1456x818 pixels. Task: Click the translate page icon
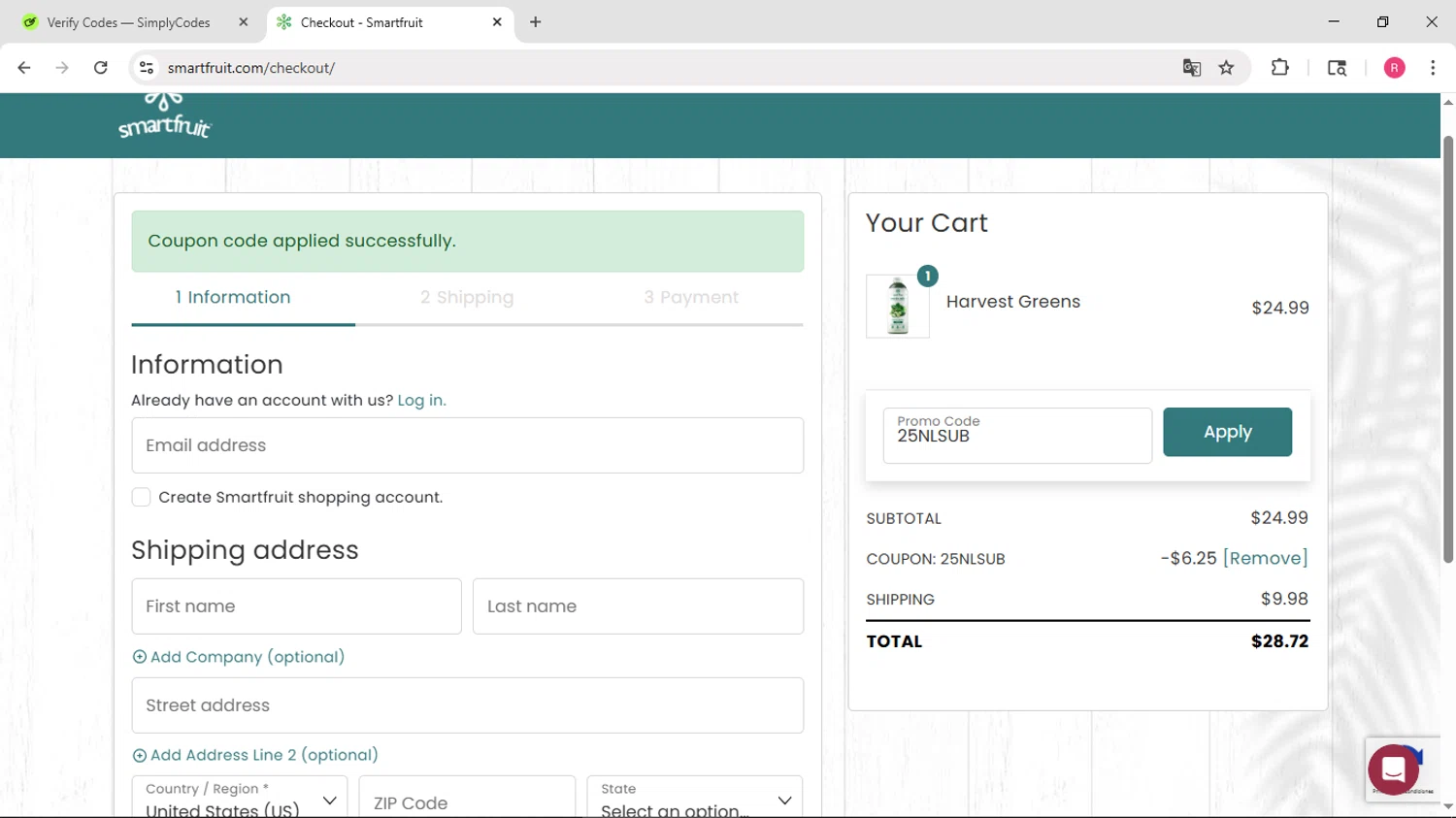coord(1192,68)
